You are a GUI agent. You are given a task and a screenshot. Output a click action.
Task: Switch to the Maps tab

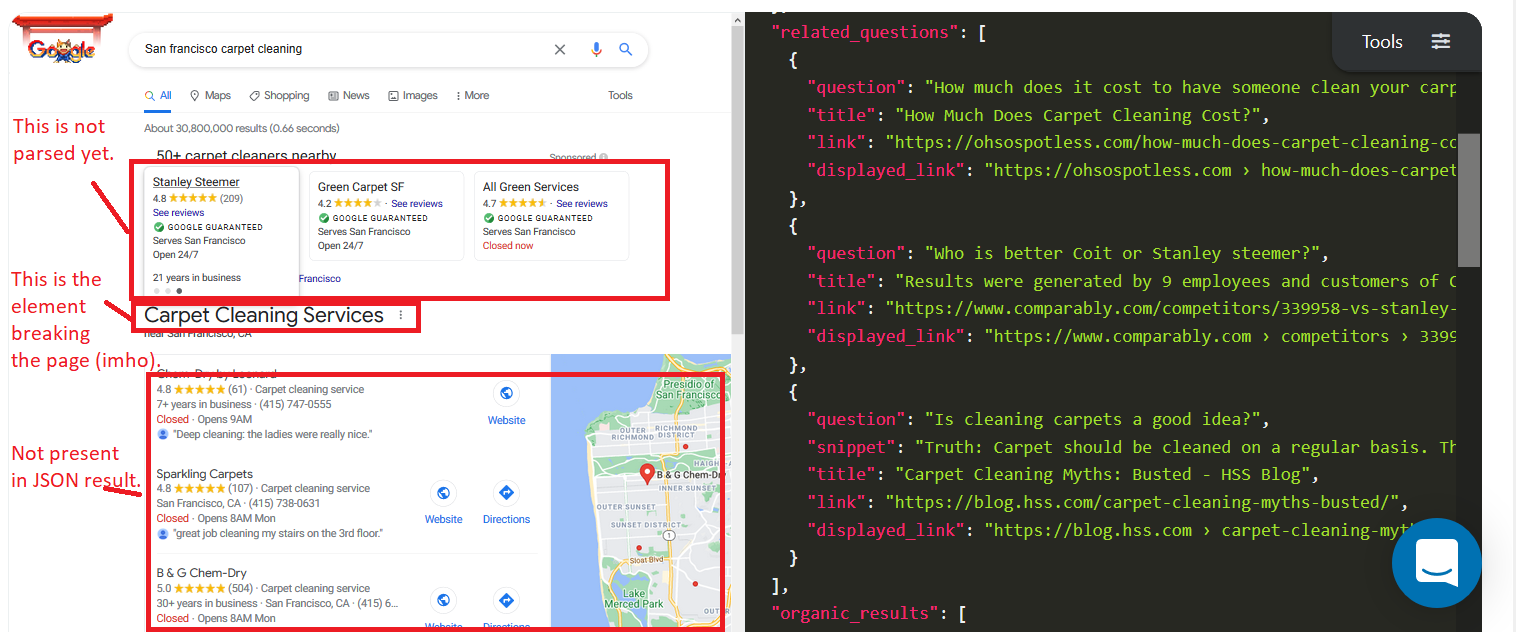click(x=210, y=96)
